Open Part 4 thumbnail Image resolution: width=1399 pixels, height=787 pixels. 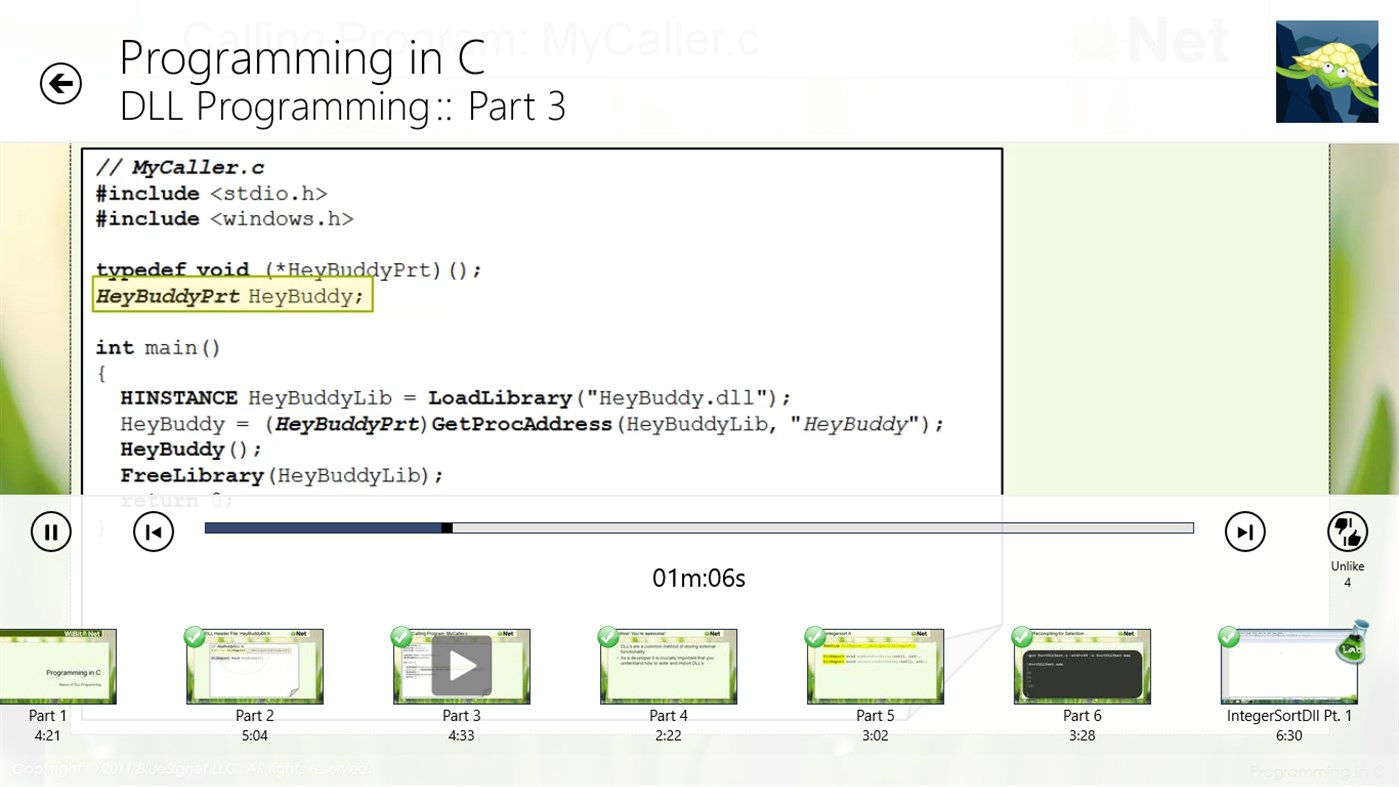click(x=668, y=666)
